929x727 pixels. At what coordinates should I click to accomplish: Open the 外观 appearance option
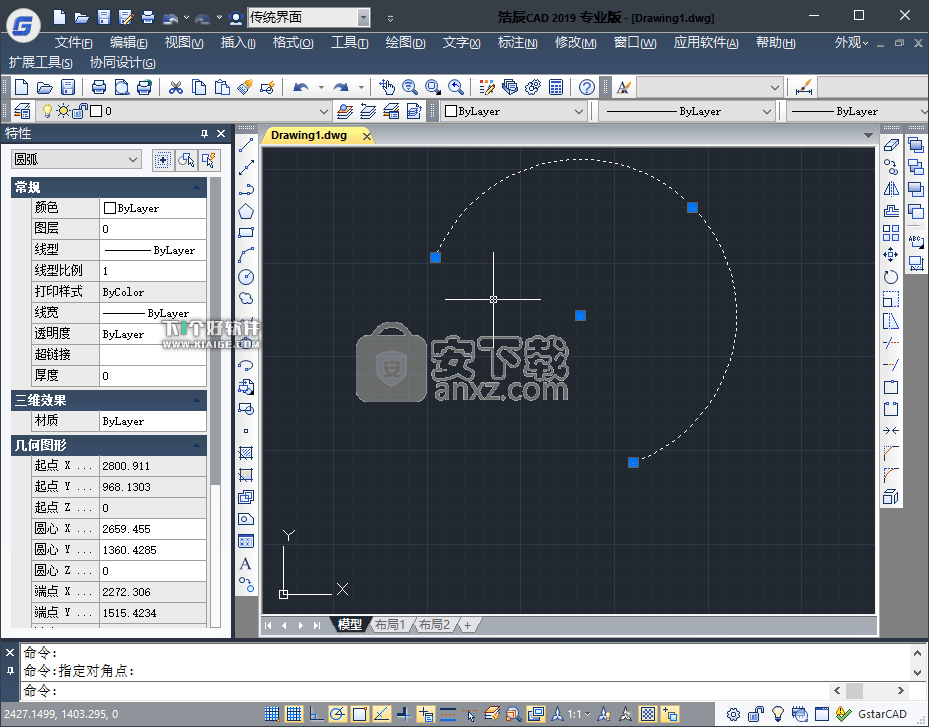(x=851, y=43)
